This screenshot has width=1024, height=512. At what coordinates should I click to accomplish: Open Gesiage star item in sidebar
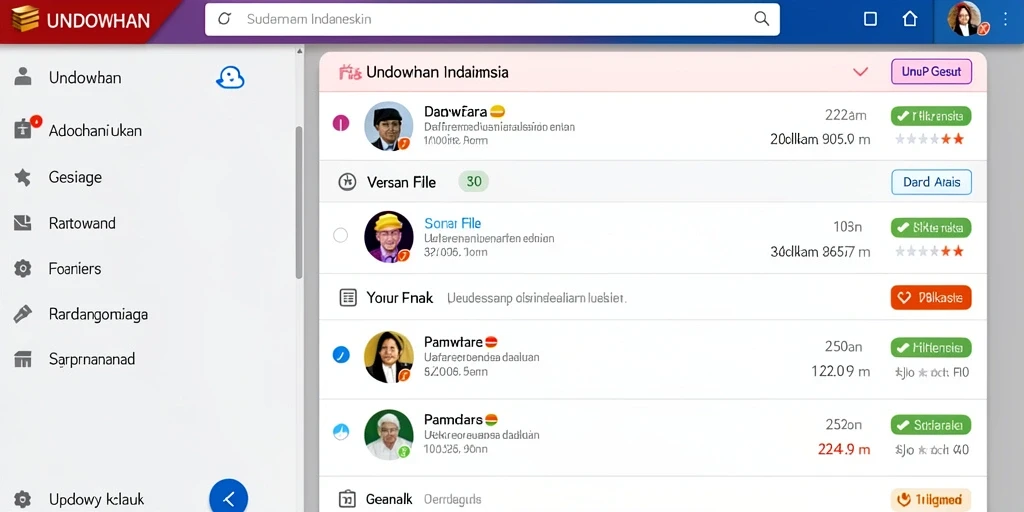click(x=75, y=177)
